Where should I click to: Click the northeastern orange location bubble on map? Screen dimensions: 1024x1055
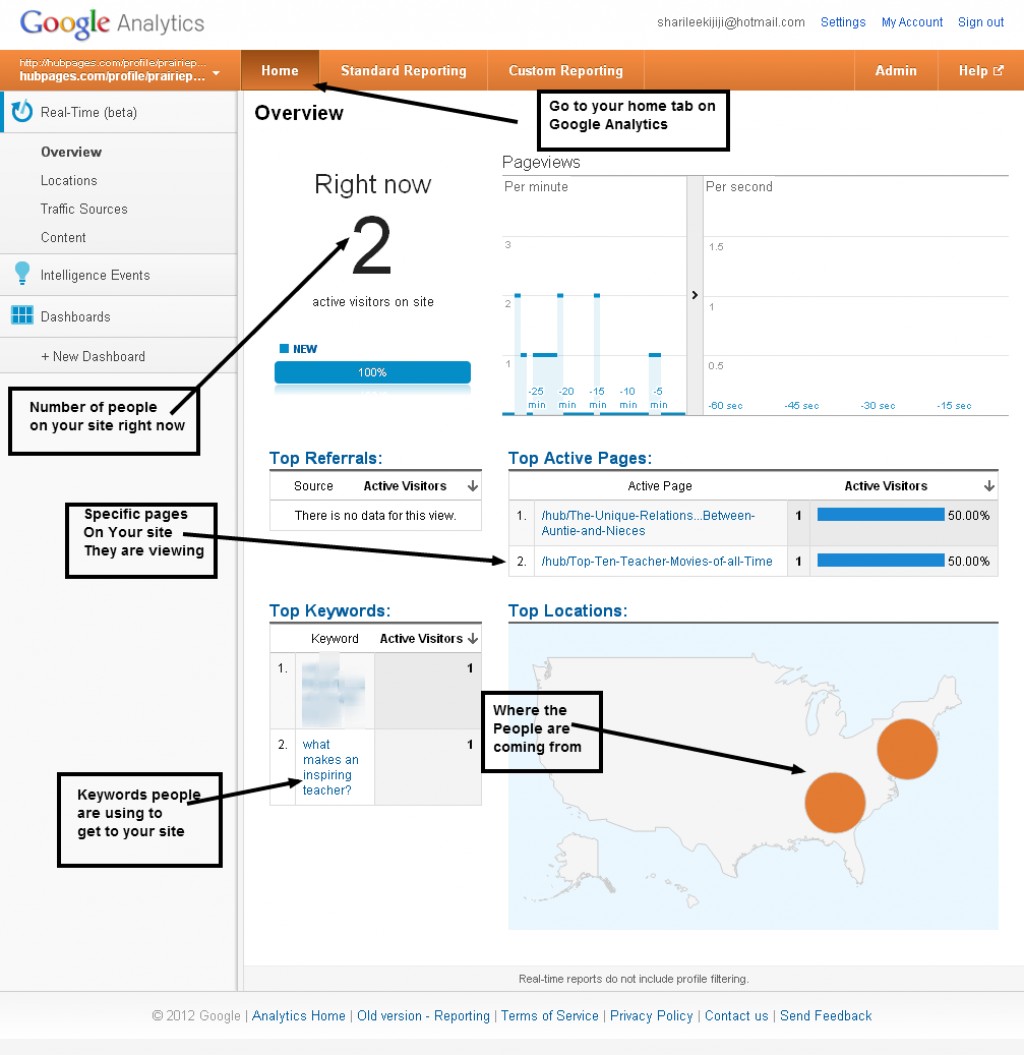(907, 748)
